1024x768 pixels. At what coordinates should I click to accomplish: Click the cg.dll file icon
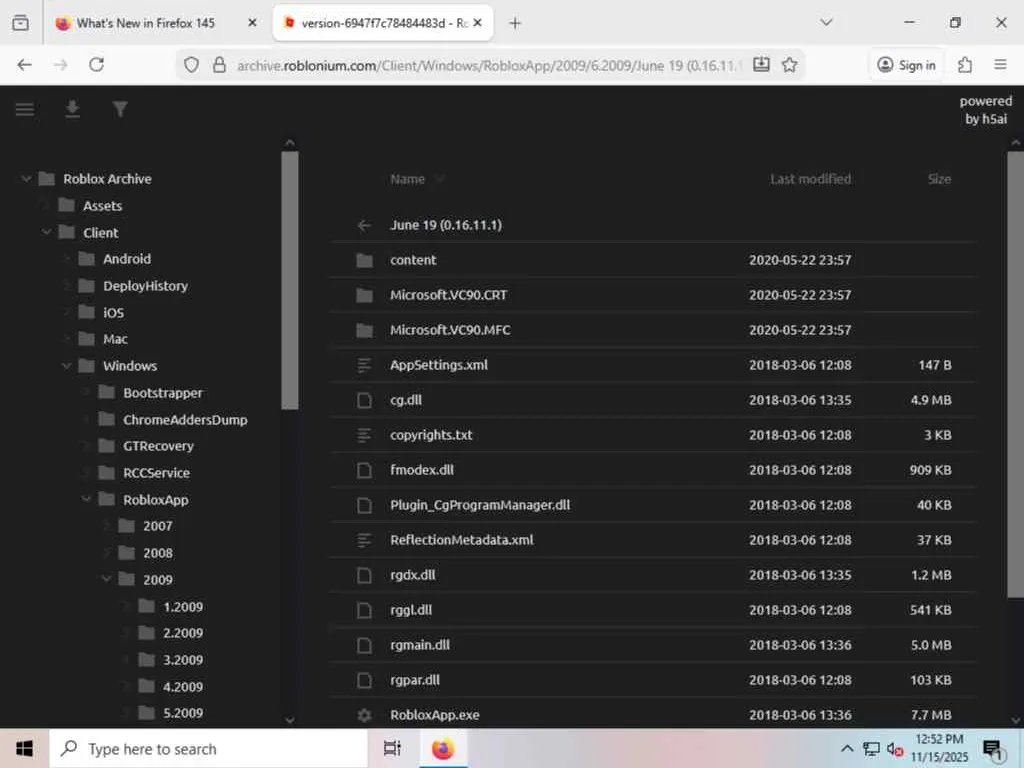tap(364, 400)
